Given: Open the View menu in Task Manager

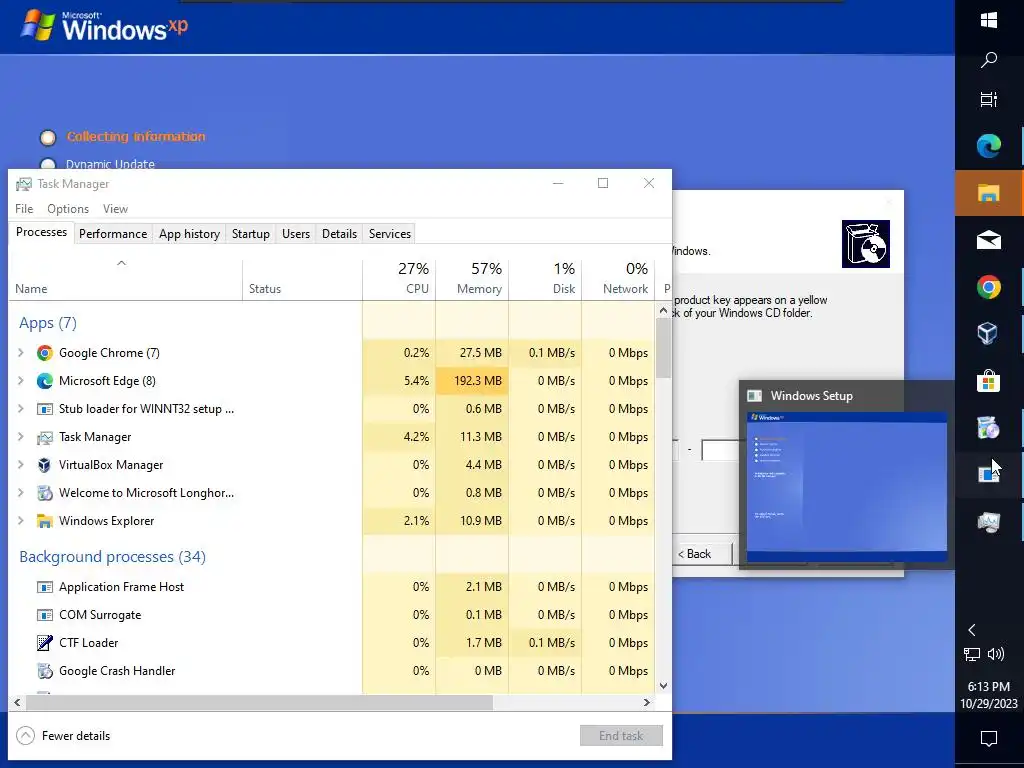Looking at the screenshot, I should [x=115, y=209].
